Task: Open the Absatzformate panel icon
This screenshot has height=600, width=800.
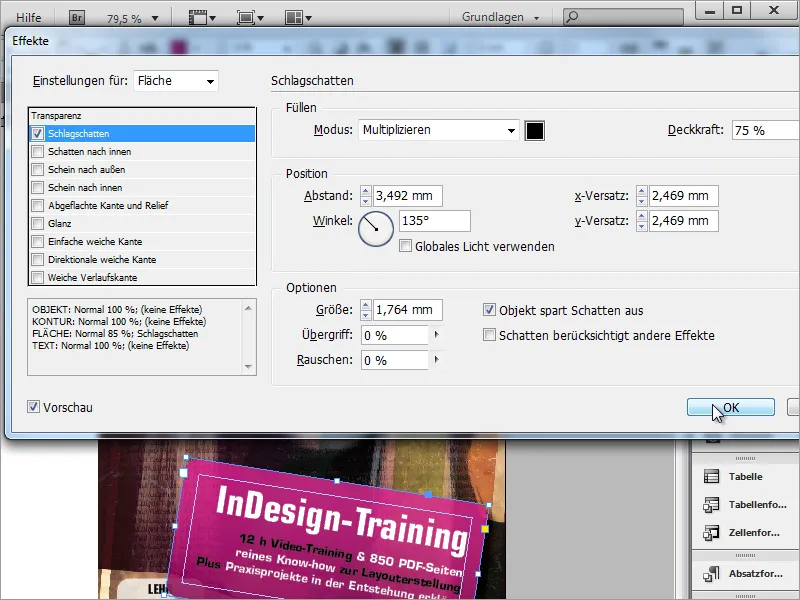Action: 711,574
